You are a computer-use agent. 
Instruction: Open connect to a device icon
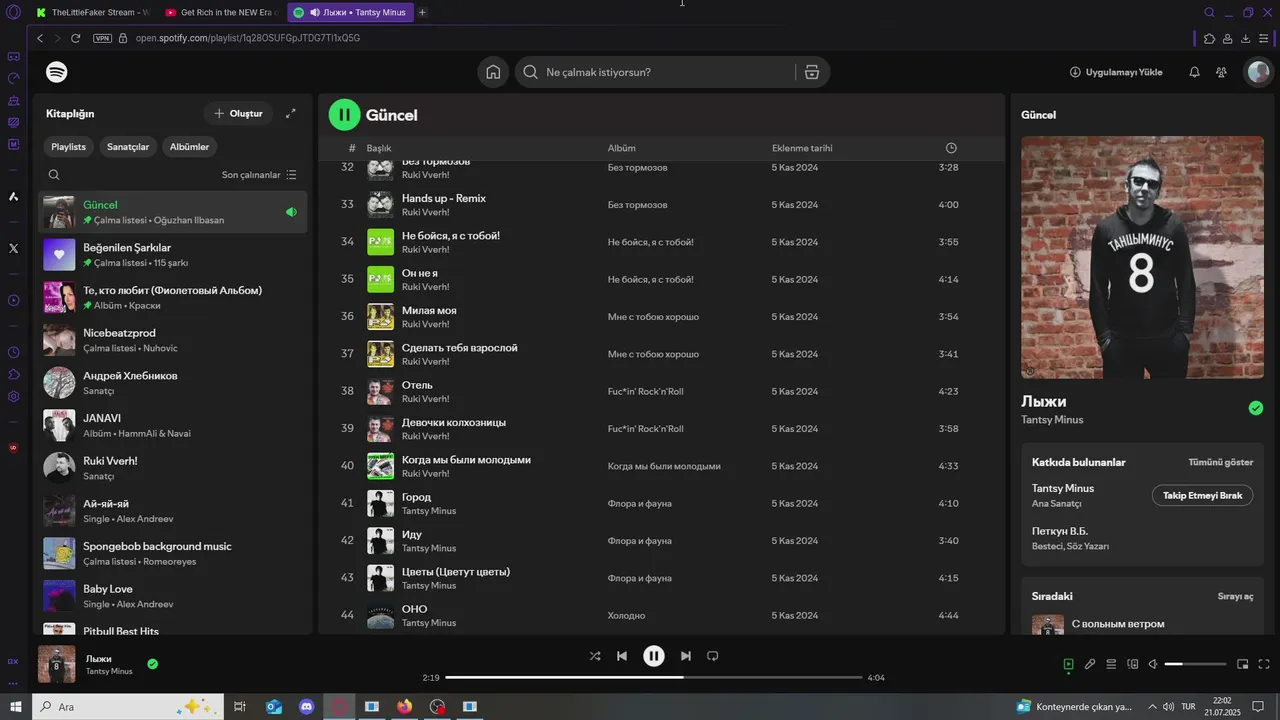click(1132, 664)
